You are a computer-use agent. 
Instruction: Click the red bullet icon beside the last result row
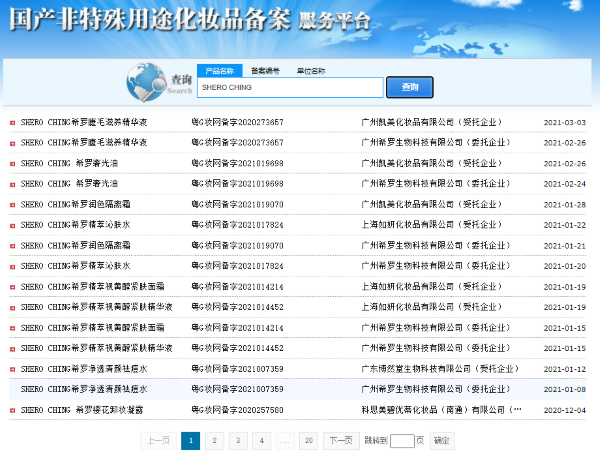point(13,410)
